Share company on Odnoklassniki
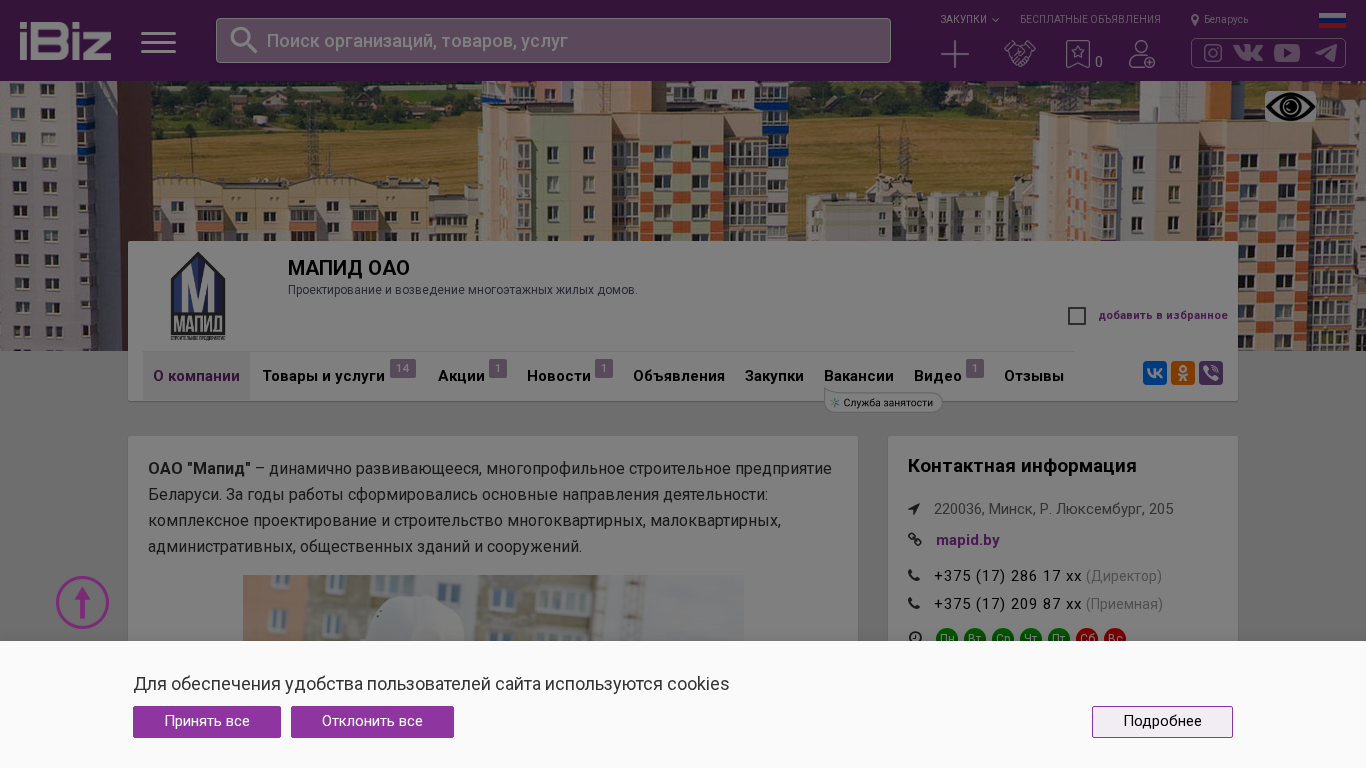 (1183, 373)
